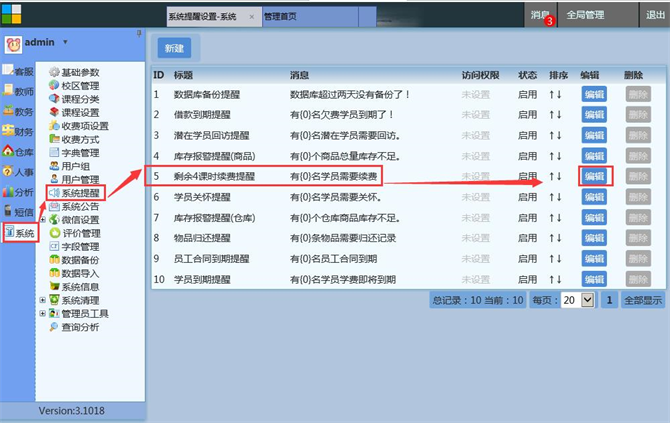Switch to 财务 module in left rail
The height and width of the screenshot is (423, 670).
[18, 131]
